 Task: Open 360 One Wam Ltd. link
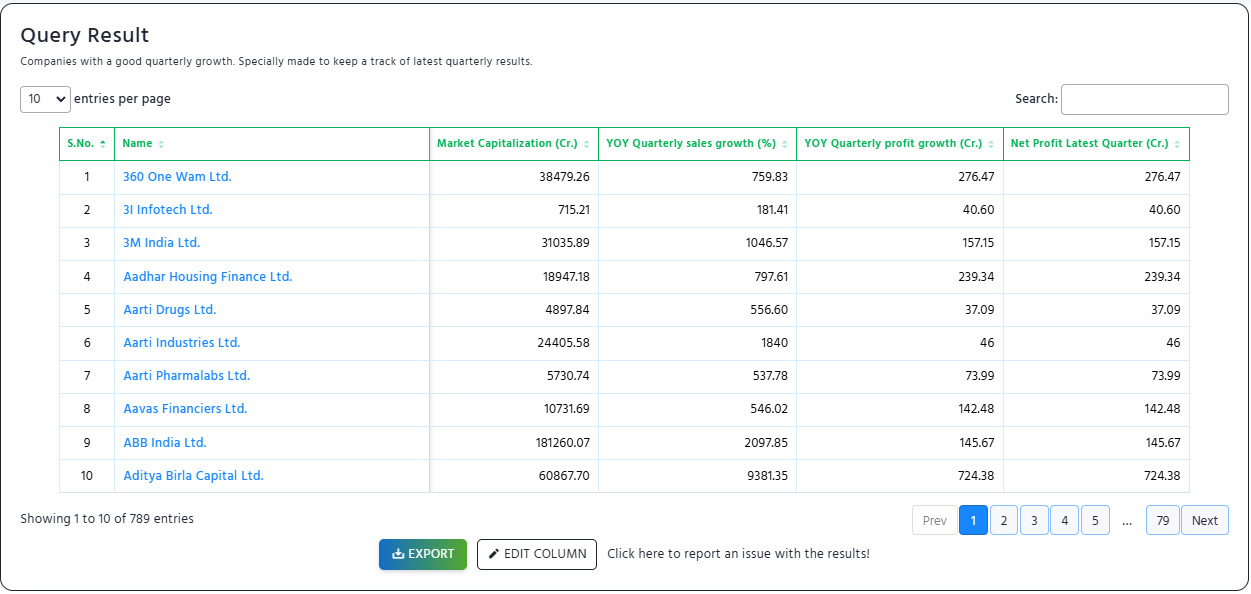(x=177, y=177)
